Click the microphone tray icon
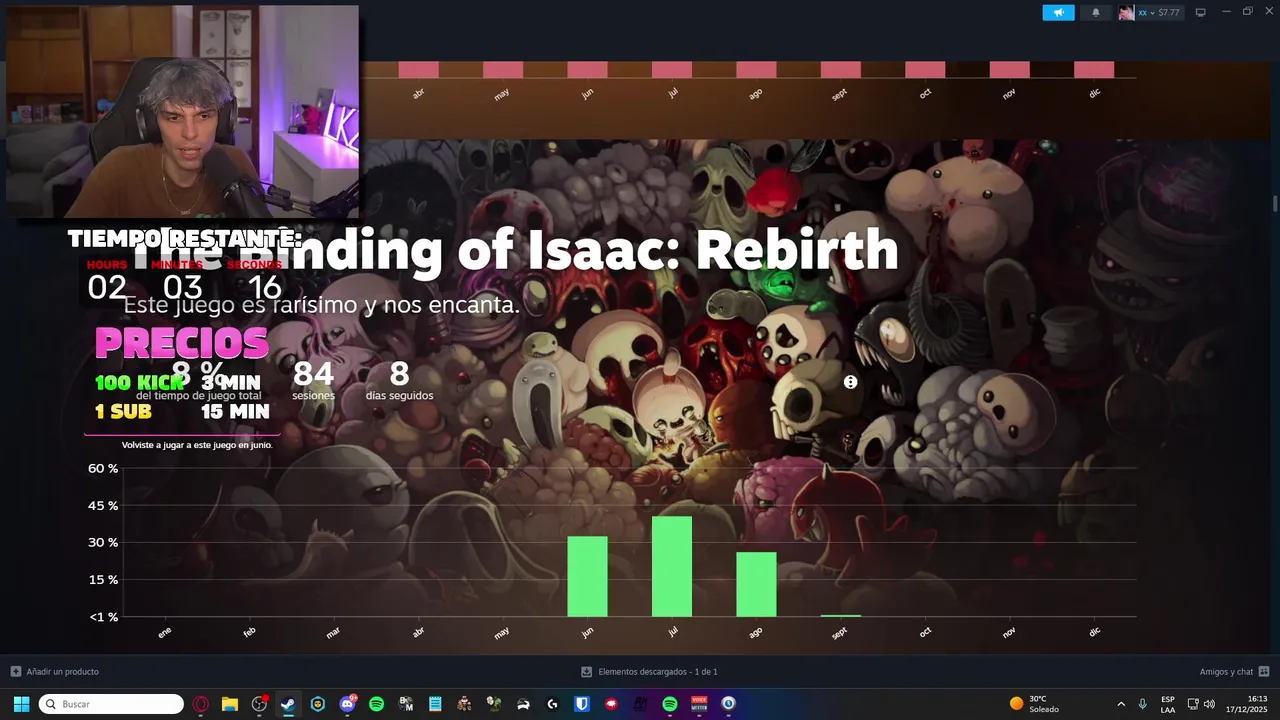 (1143, 704)
